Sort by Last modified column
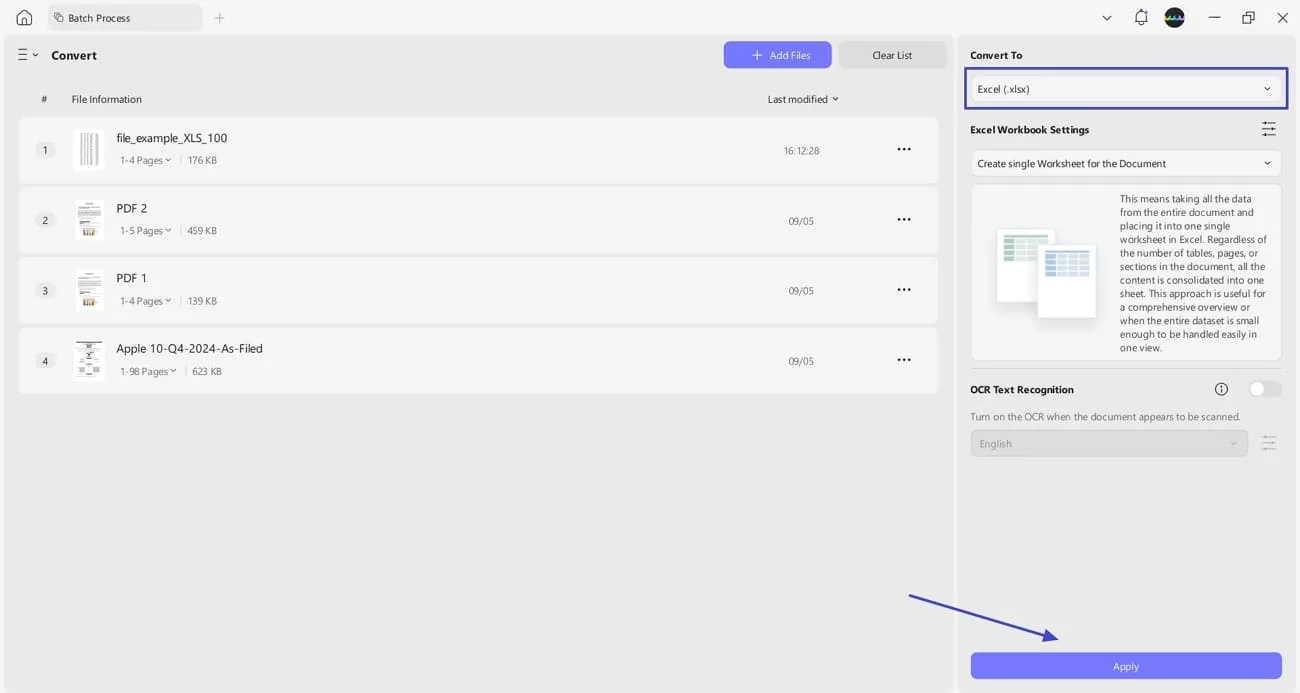 (x=802, y=99)
